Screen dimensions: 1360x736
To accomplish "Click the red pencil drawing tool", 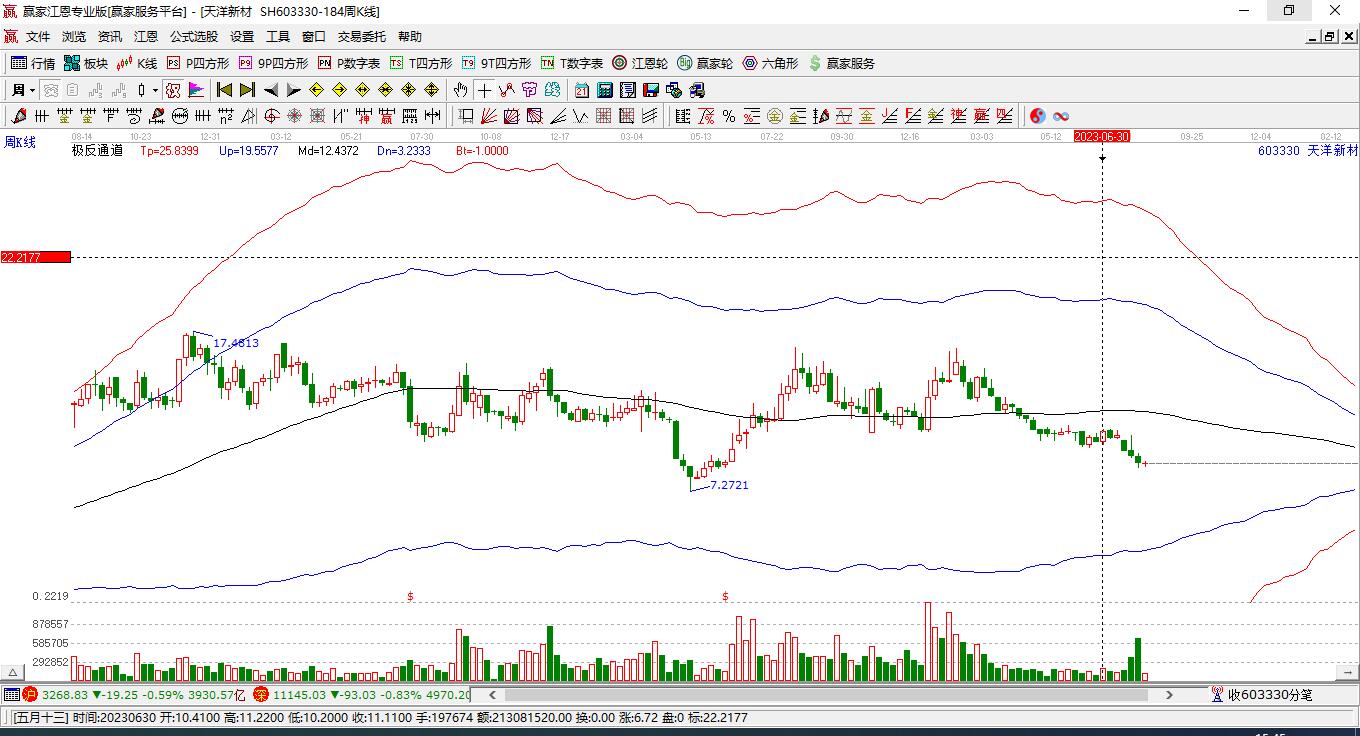I will [20, 116].
